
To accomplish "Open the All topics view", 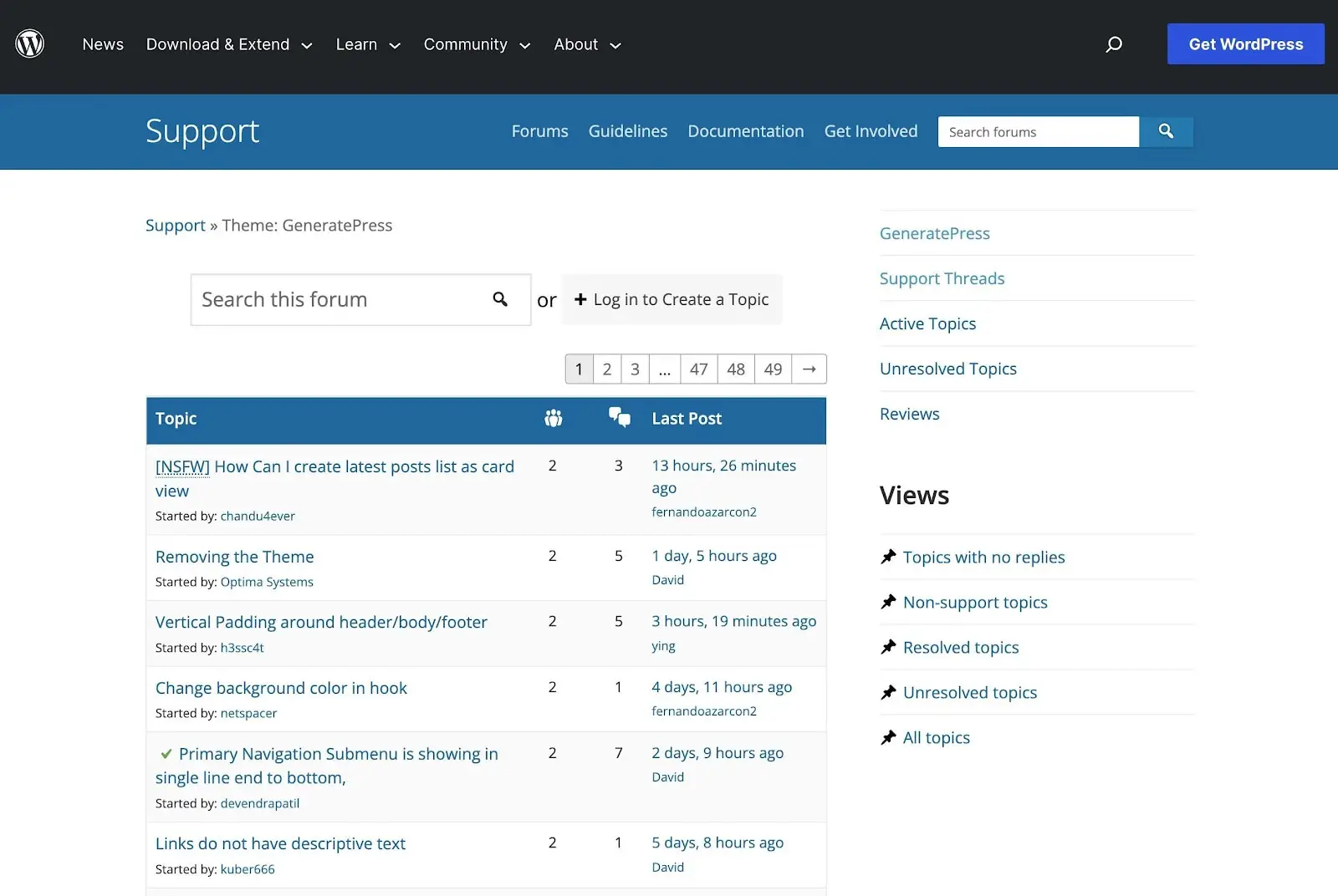I will coord(937,737).
